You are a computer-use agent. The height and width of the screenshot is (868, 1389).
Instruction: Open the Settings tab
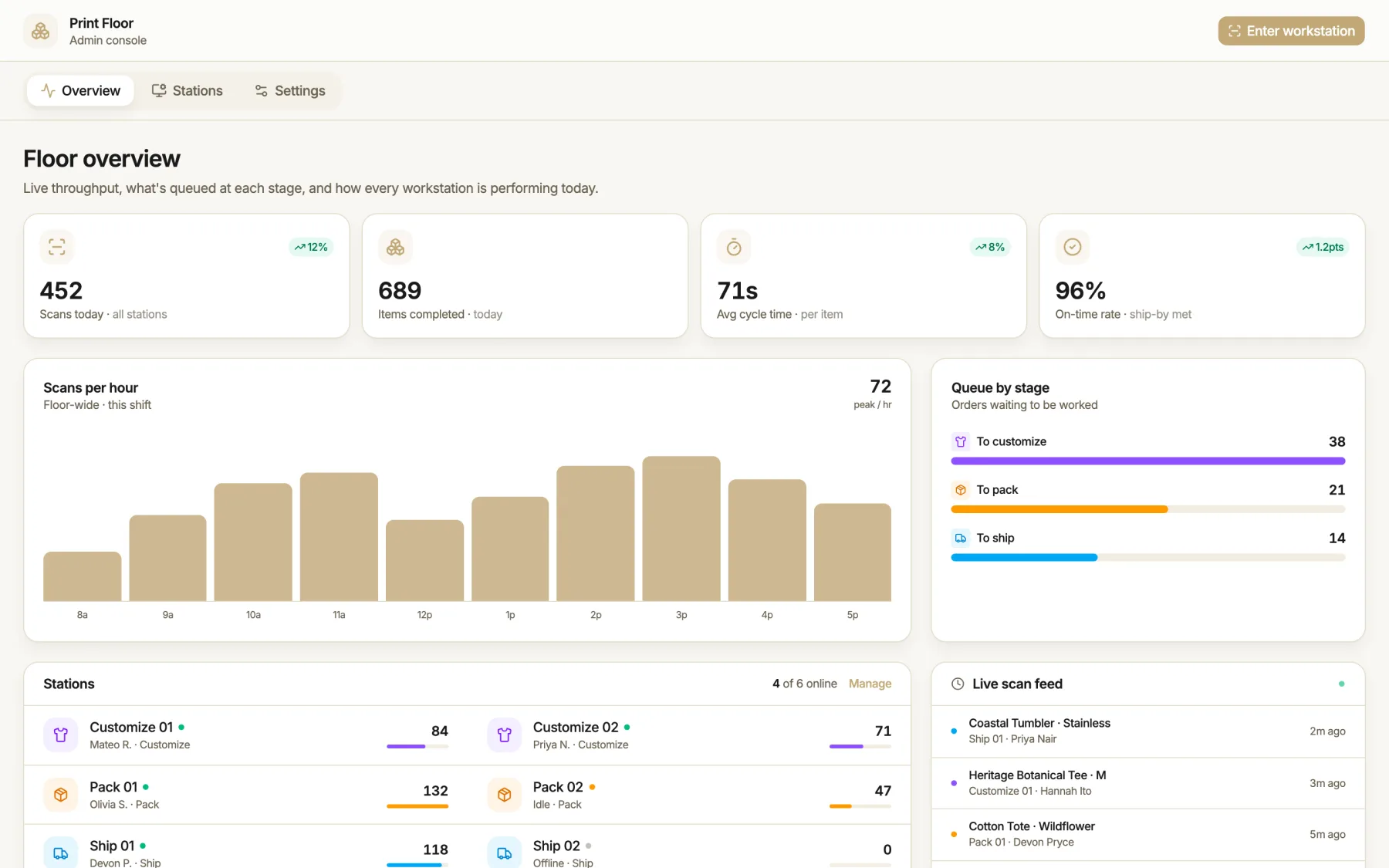click(289, 91)
